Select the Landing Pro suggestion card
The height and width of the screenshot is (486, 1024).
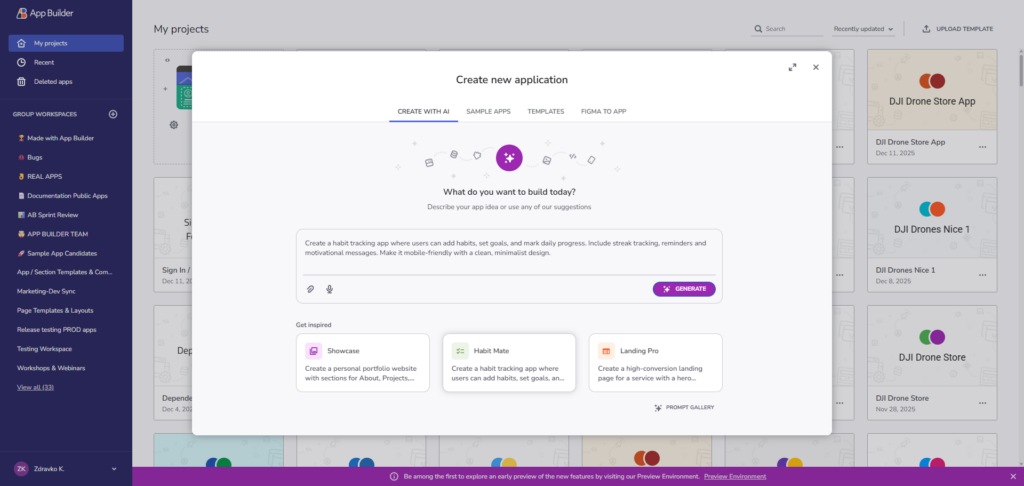coord(655,363)
